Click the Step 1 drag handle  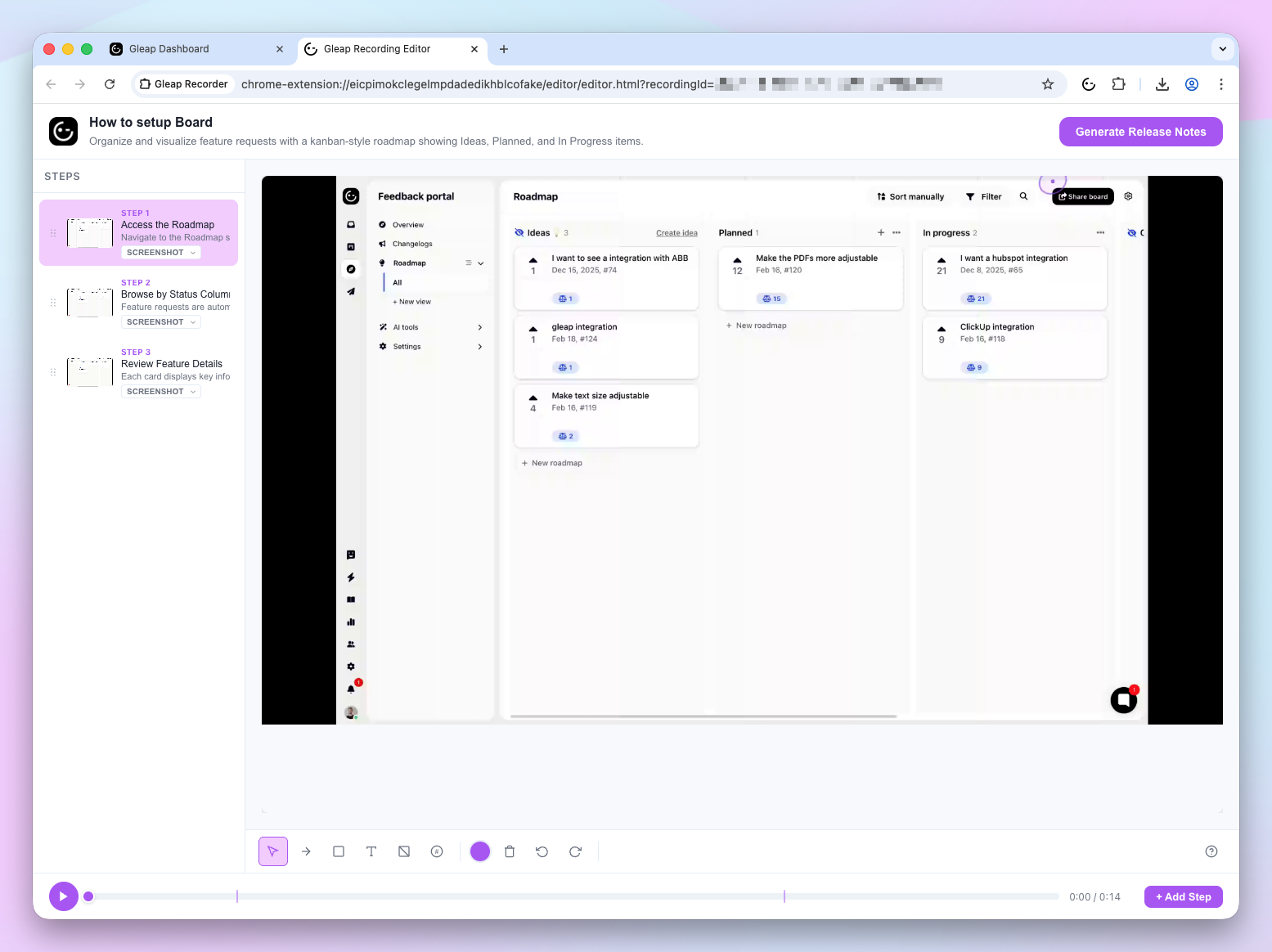[53, 233]
